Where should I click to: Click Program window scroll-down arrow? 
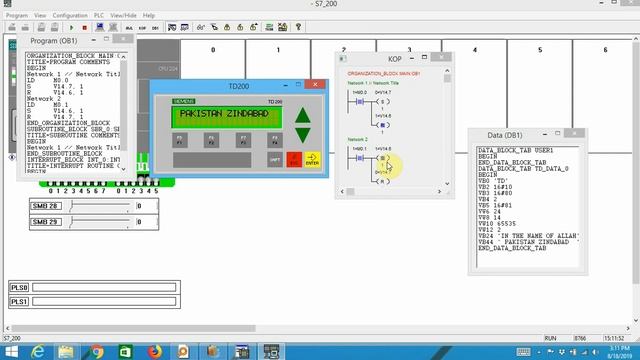coord(123,169)
